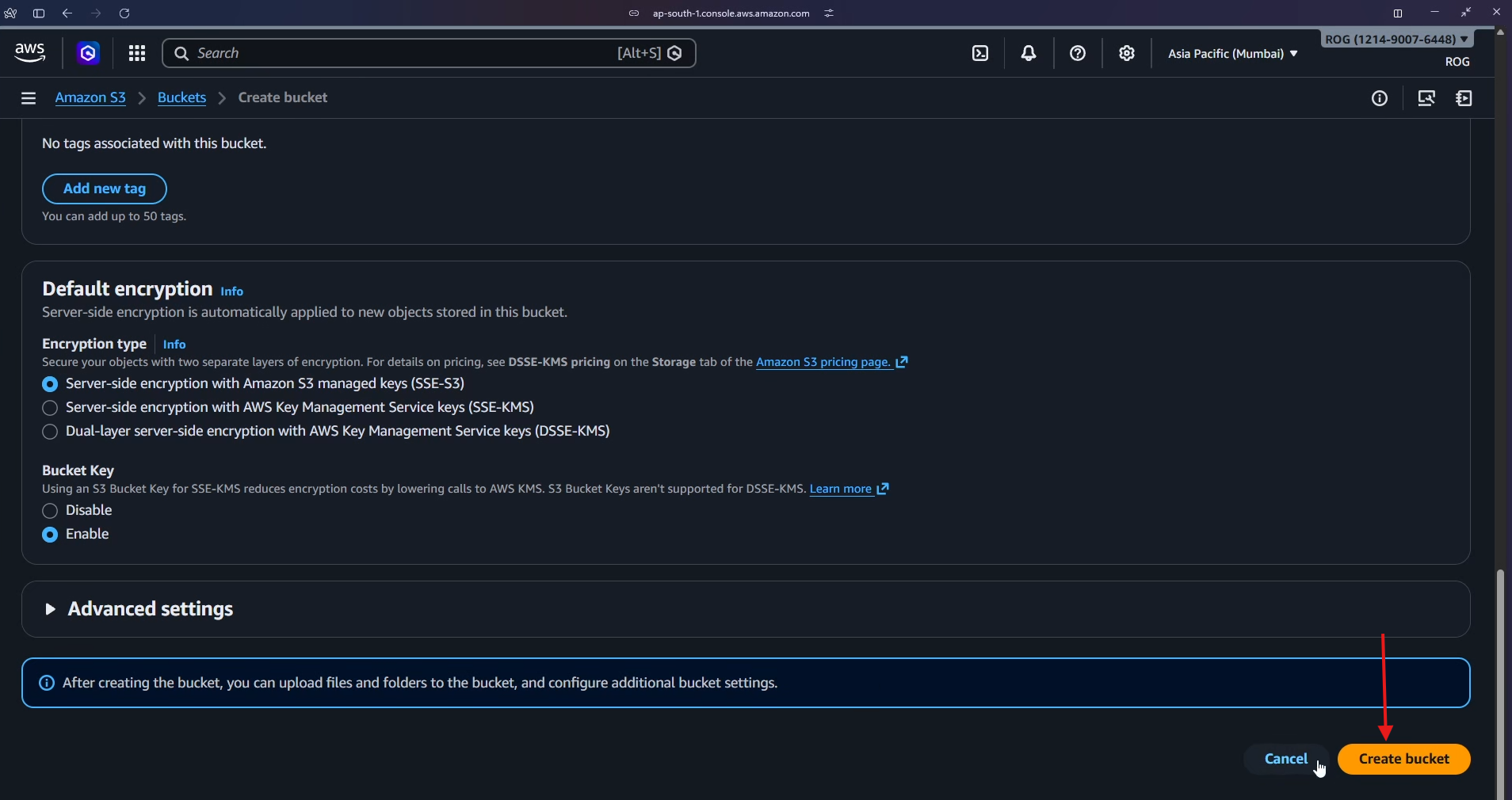Select Dual-layer DSSE-KMS encryption option
Viewport: 1512px width, 800px height.
(50, 432)
